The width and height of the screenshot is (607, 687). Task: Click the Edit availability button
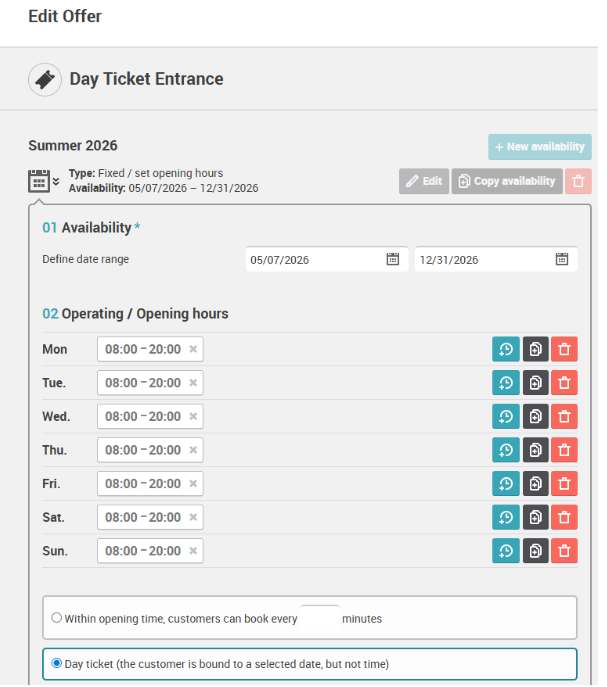pyautogui.click(x=424, y=181)
